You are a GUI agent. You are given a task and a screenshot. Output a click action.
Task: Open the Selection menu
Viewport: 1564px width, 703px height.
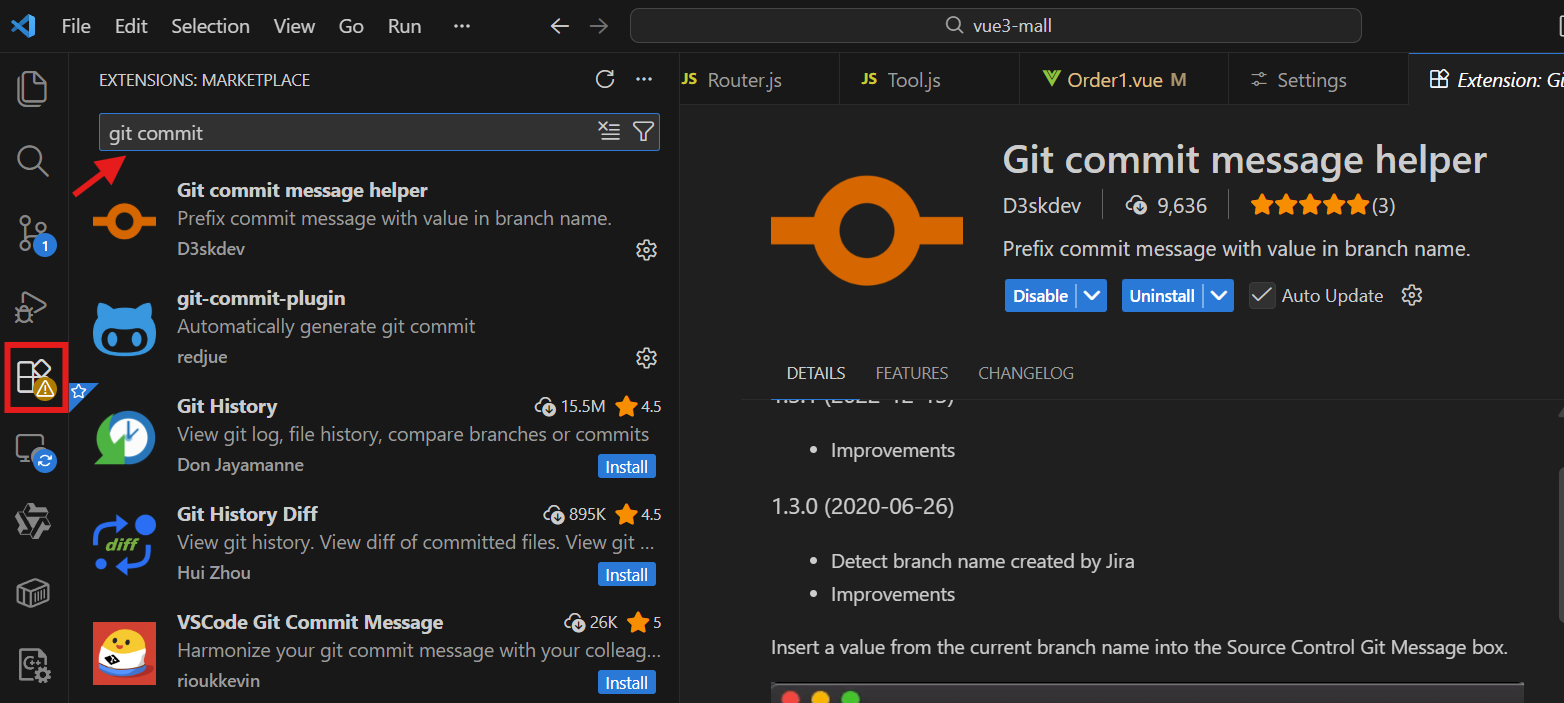pyautogui.click(x=210, y=26)
